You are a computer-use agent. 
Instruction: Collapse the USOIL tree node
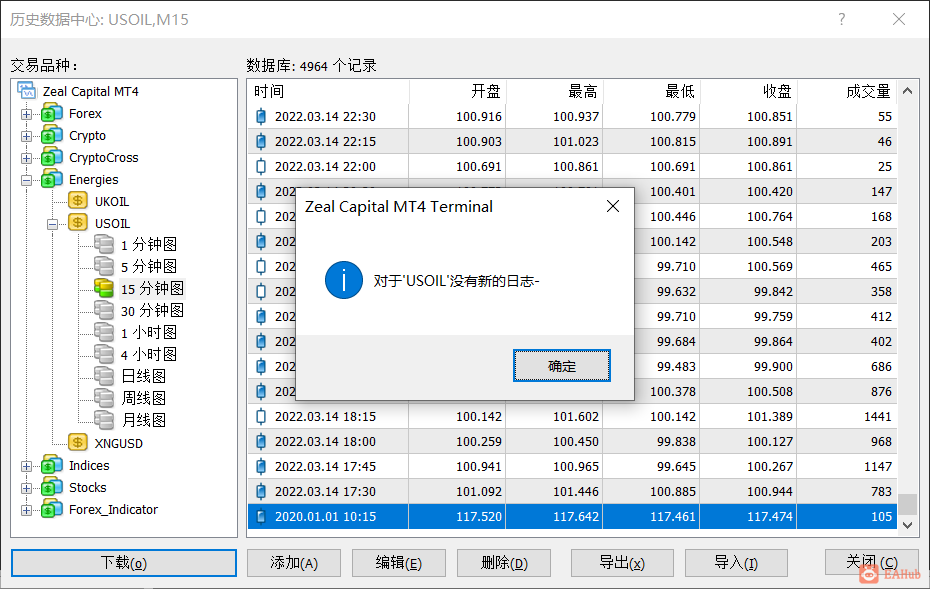point(52,224)
